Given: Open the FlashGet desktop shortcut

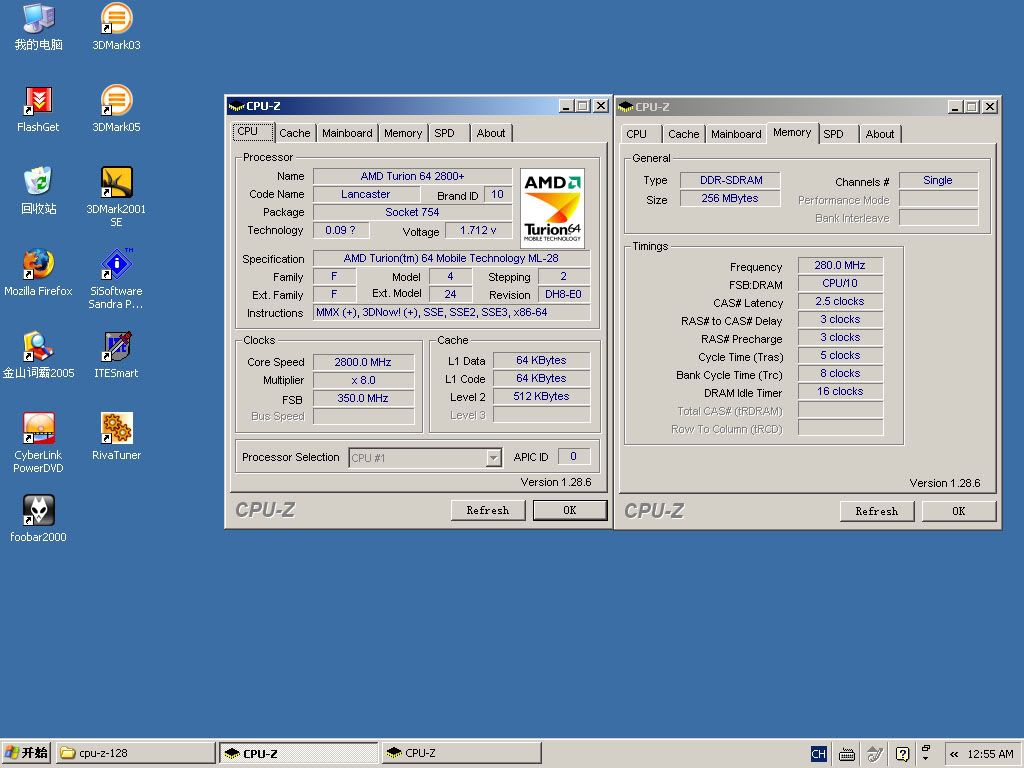Looking at the screenshot, I should (39, 109).
